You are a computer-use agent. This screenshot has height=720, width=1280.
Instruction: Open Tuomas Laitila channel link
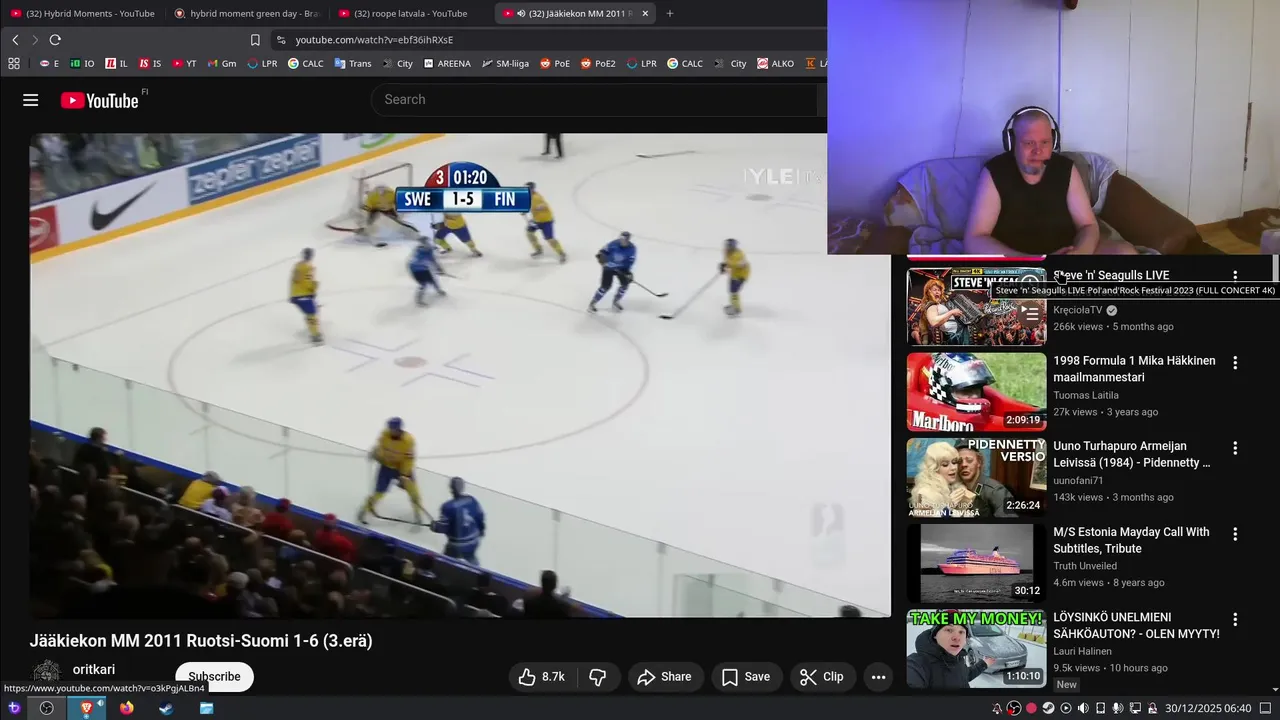pos(1086,395)
